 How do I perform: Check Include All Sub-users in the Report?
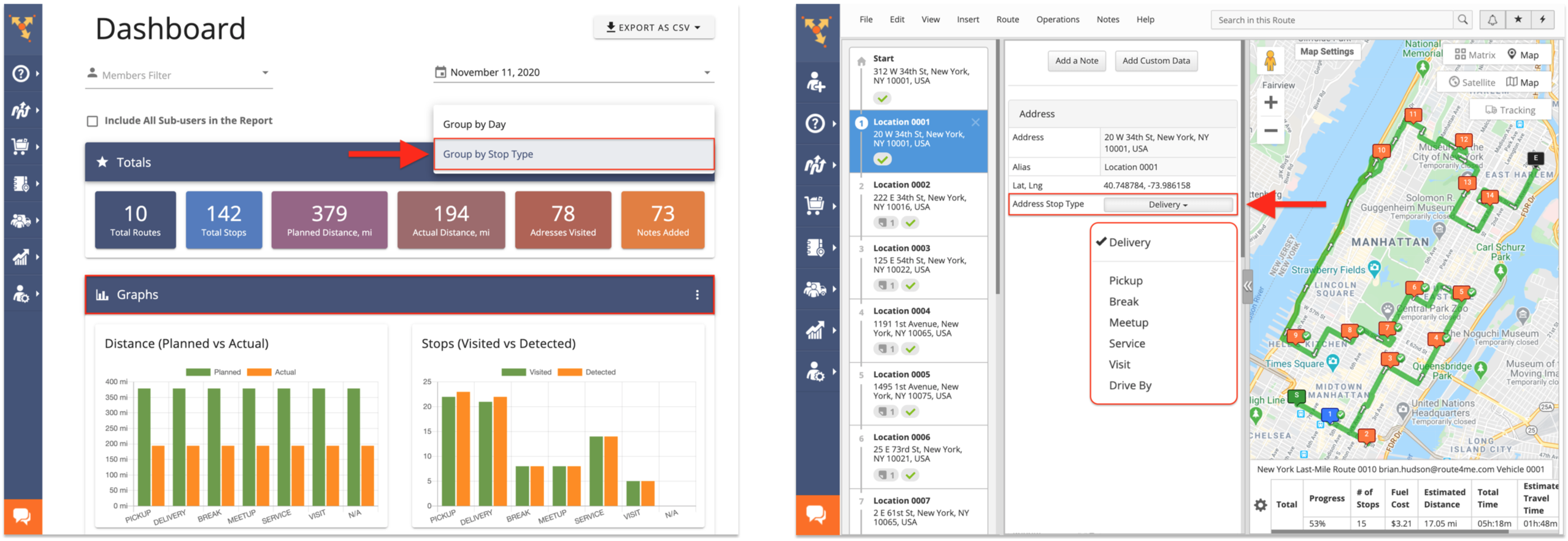tap(92, 121)
